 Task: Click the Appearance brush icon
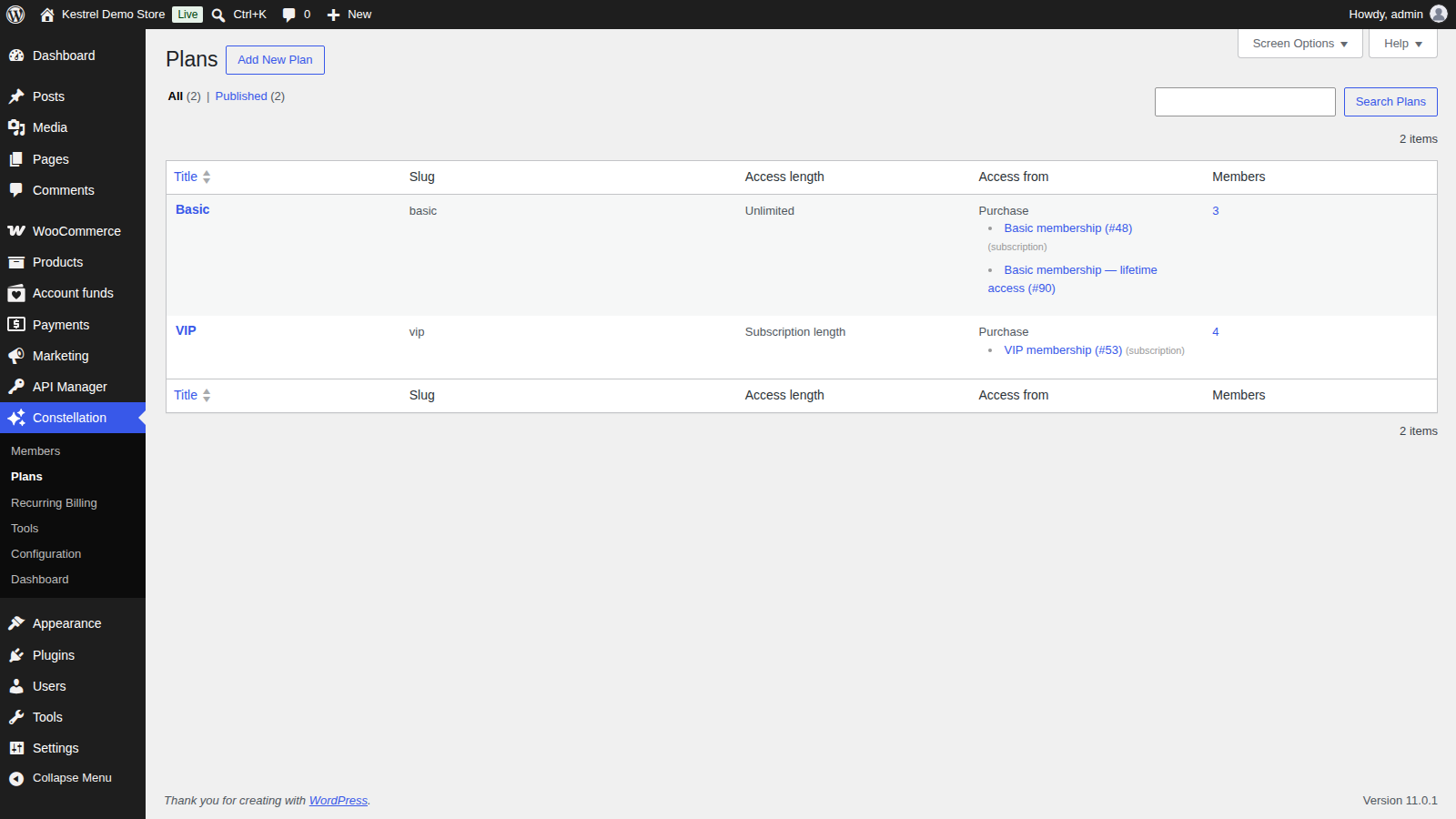pos(16,623)
